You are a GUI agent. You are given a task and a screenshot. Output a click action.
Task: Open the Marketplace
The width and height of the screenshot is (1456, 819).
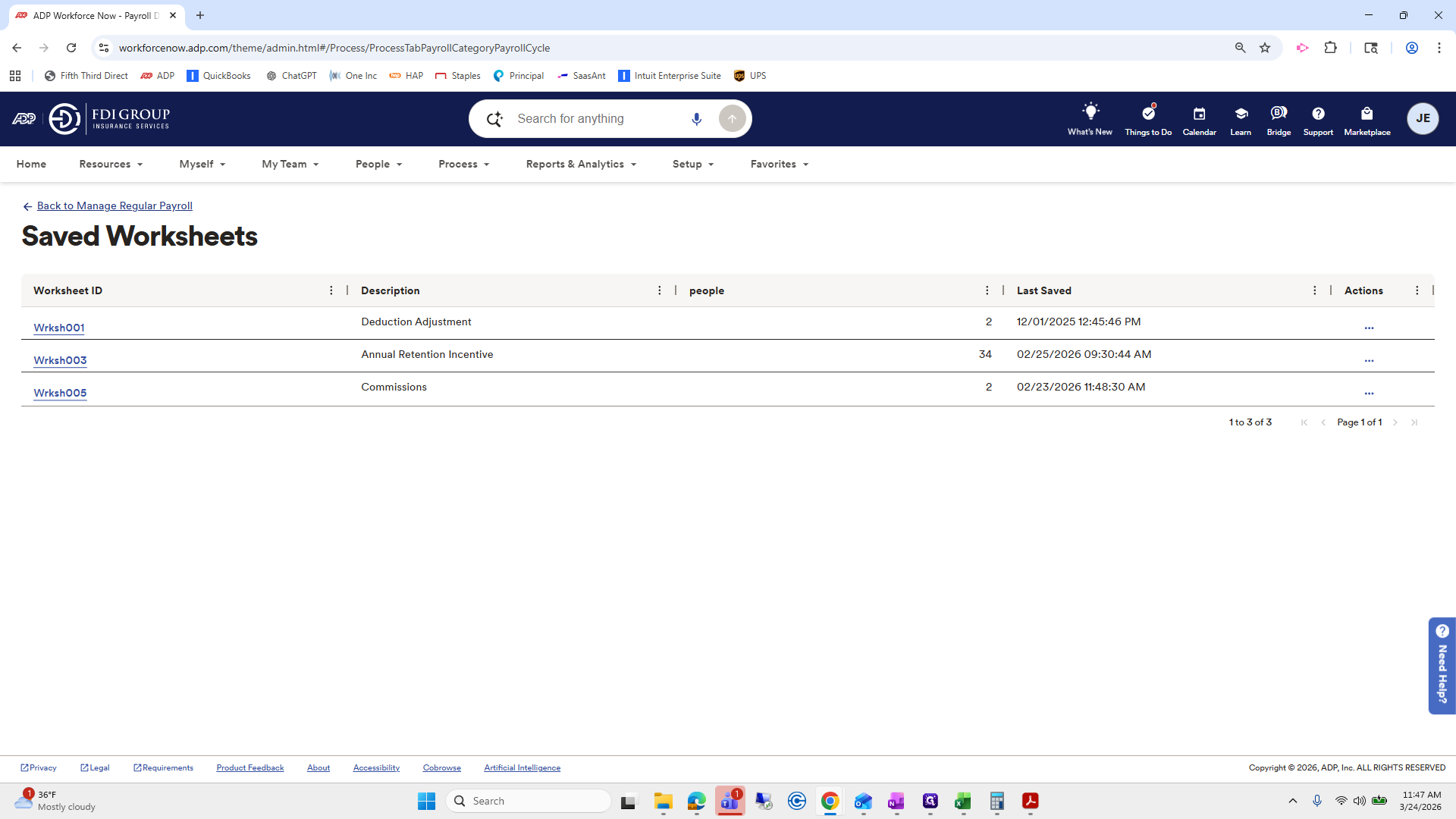click(1367, 118)
